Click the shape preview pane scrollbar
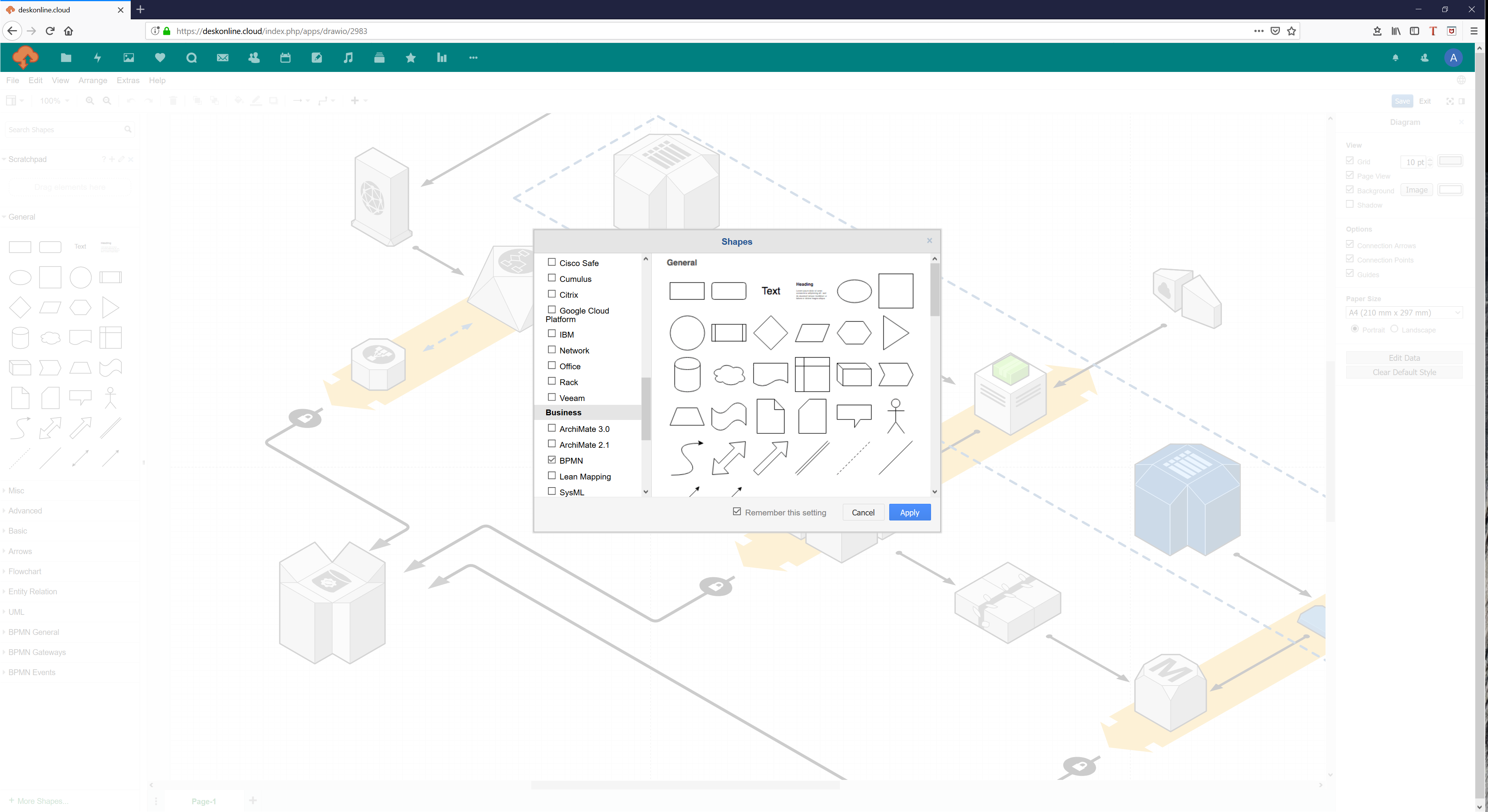1488x812 pixels. point(934,289)
